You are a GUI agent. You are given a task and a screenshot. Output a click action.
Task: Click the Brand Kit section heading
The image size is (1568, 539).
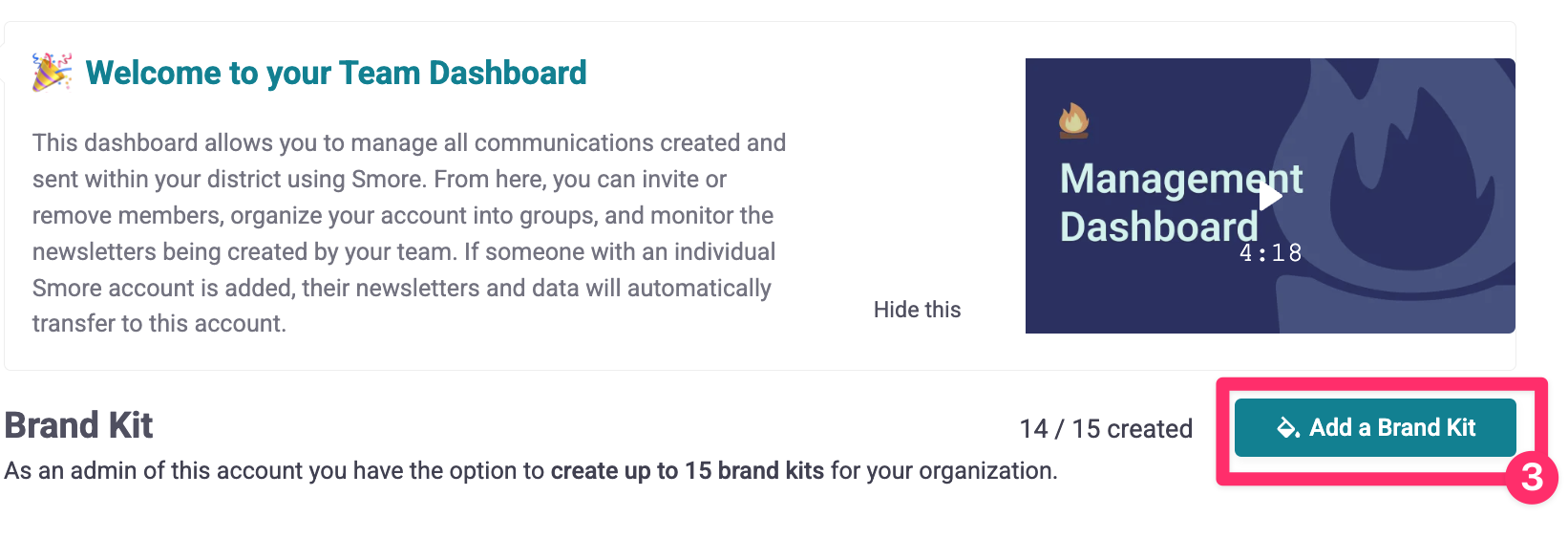[x=78, y=425]
